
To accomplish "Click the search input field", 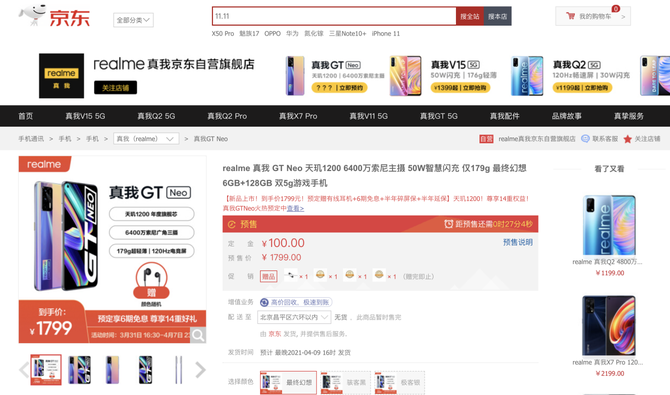I will tap(334, 16).
